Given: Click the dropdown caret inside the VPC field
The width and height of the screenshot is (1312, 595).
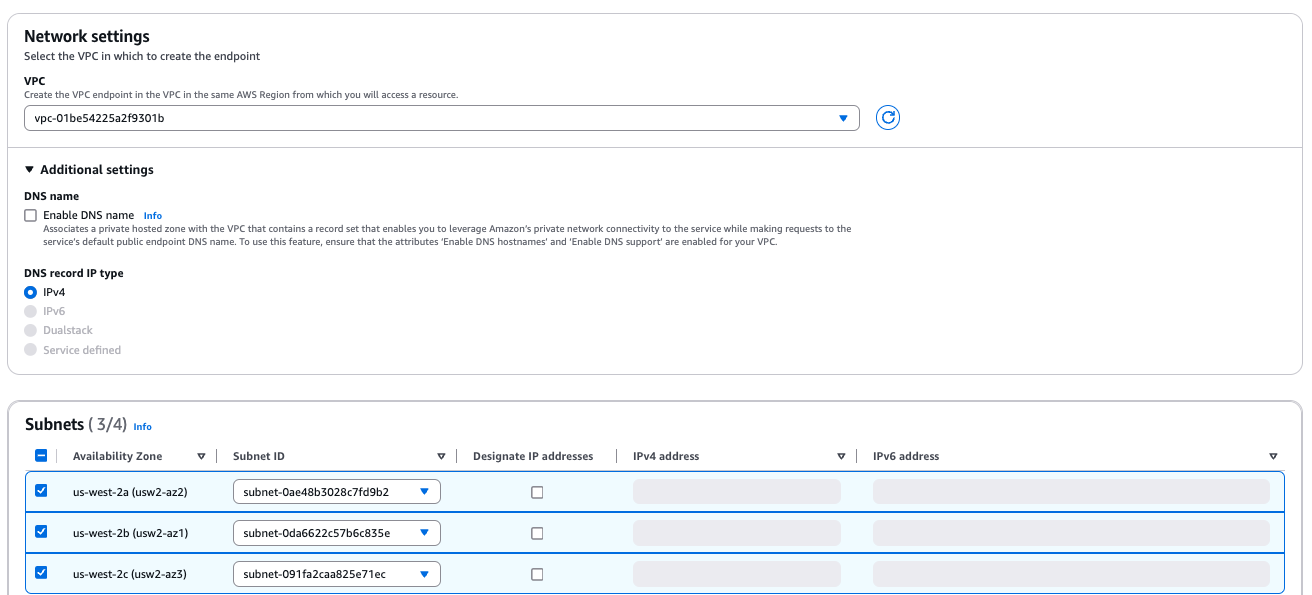Looking at the screenshot, I should click(845, 117).
